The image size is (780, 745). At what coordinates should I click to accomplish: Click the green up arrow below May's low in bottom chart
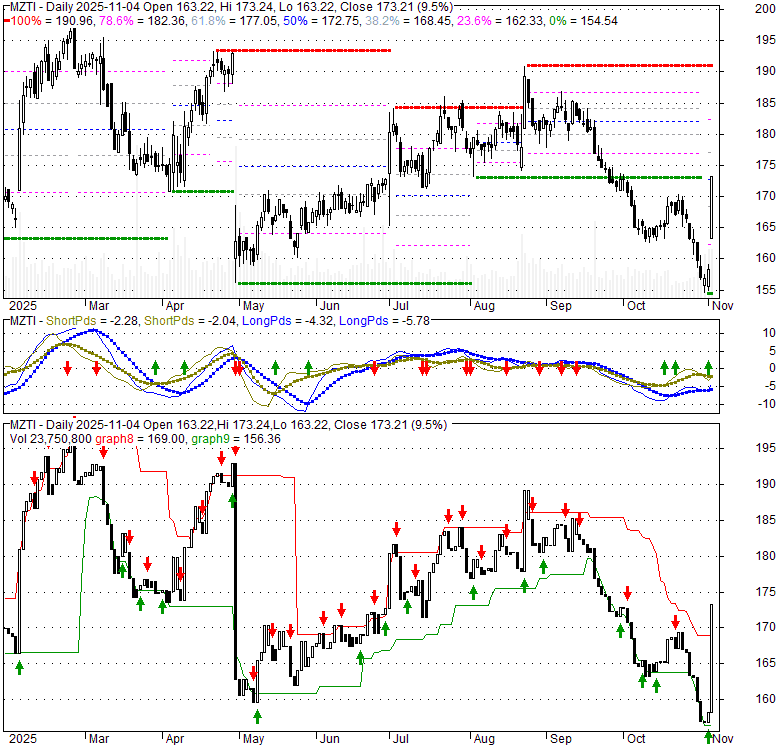(257, 715)
